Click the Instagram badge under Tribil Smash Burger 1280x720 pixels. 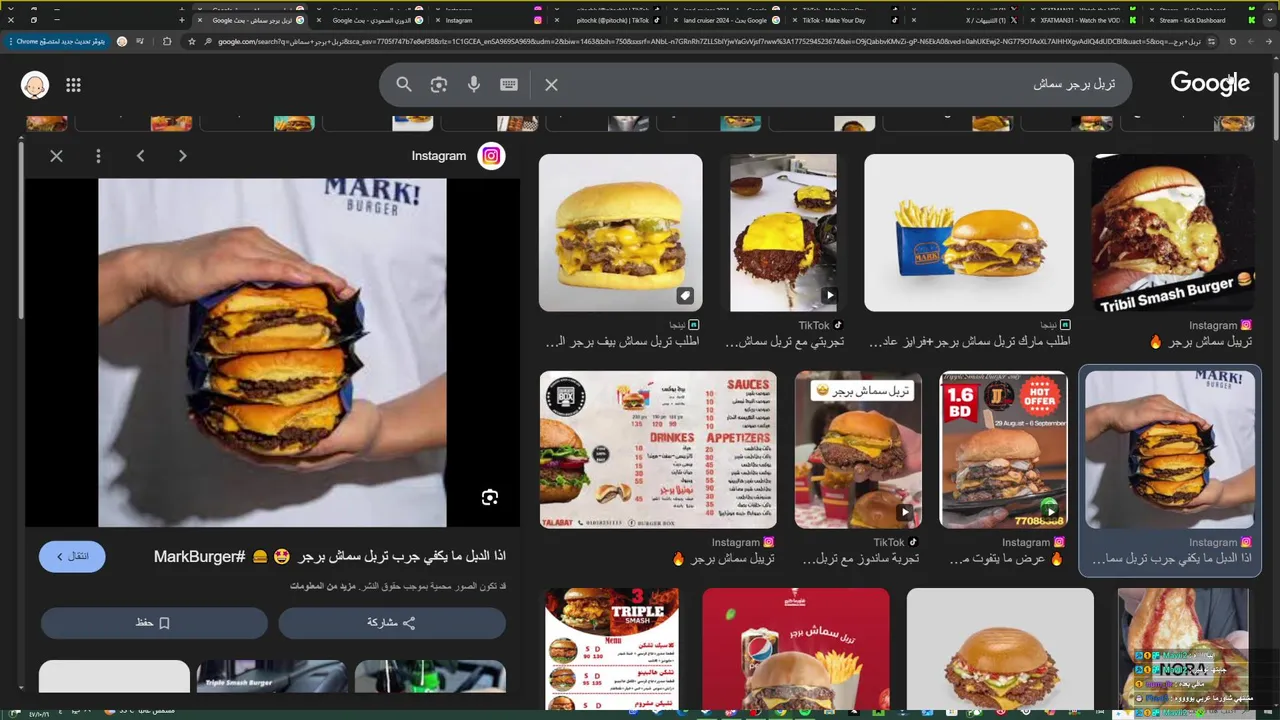[1246, 325]
